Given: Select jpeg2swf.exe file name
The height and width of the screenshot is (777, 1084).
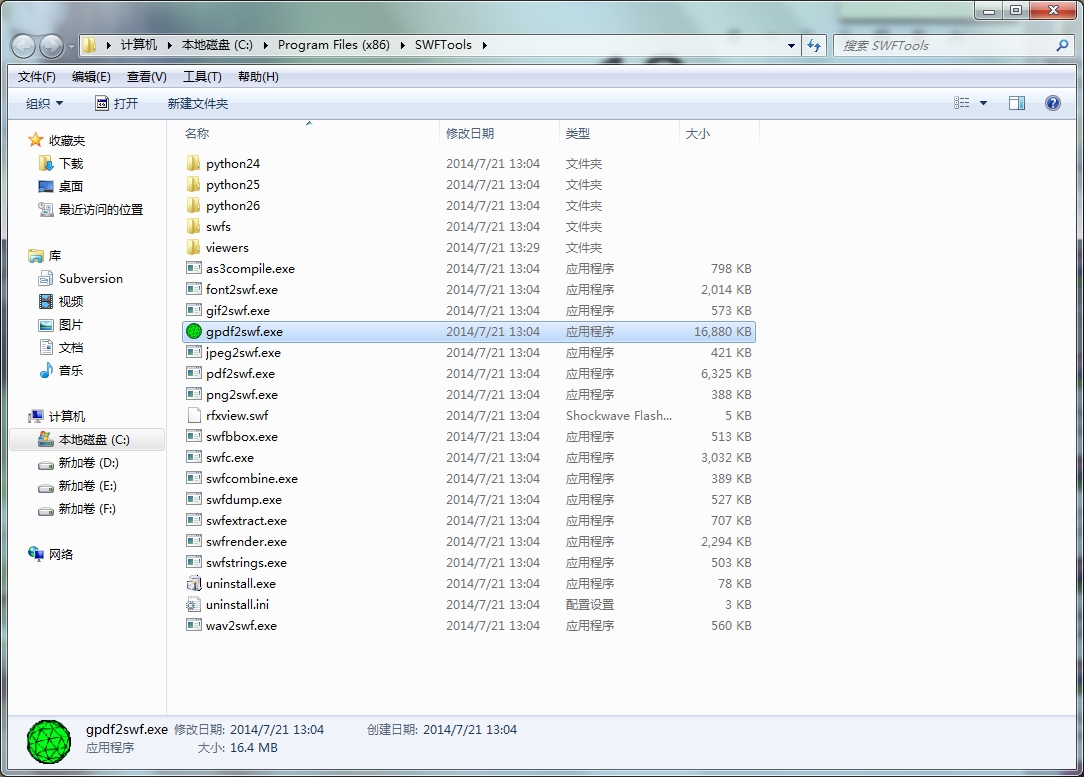Looking at the screenshot, I should (x=243, y=353).
